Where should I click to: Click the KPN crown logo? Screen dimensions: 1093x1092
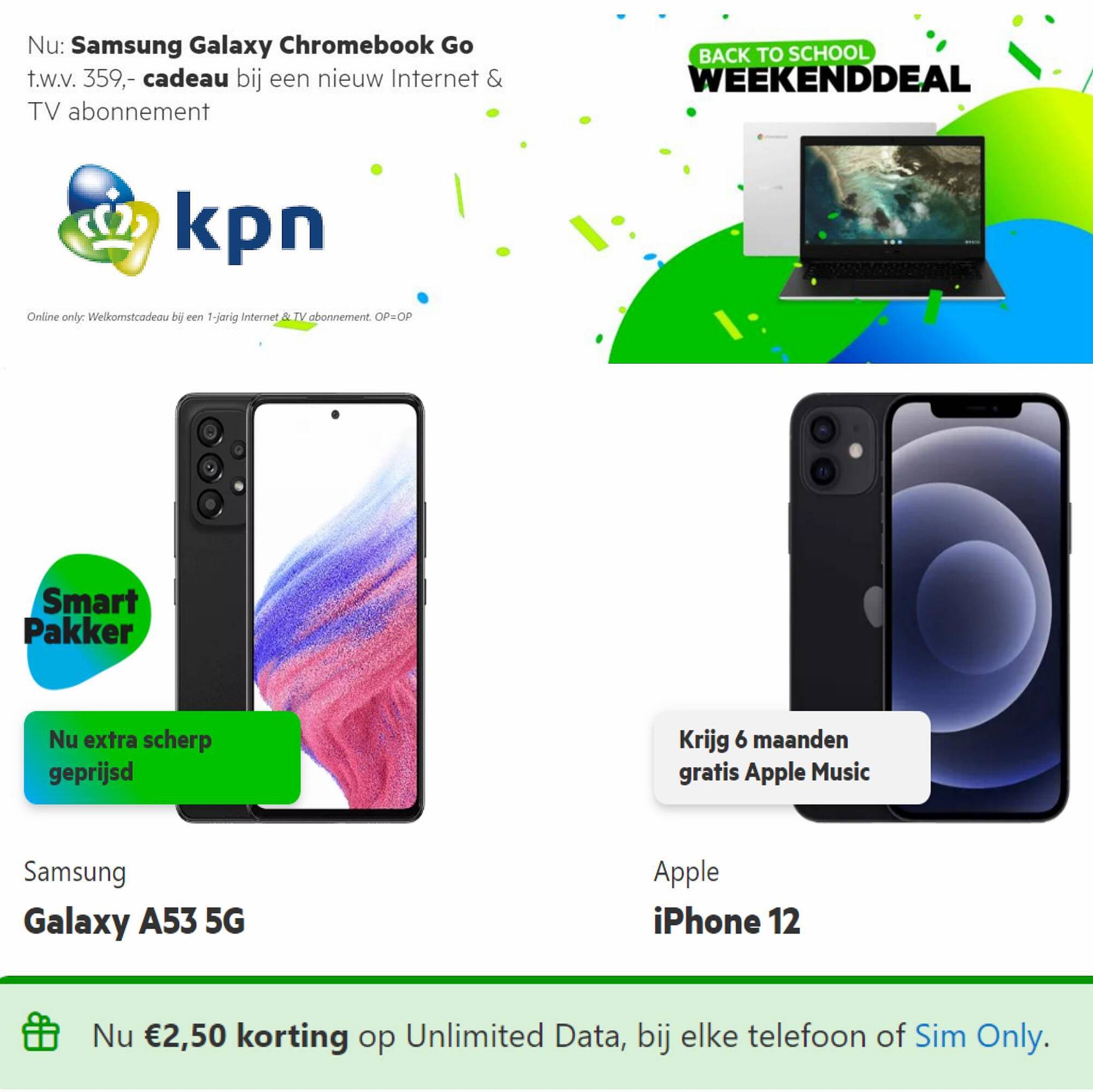[x=108, y=221]
